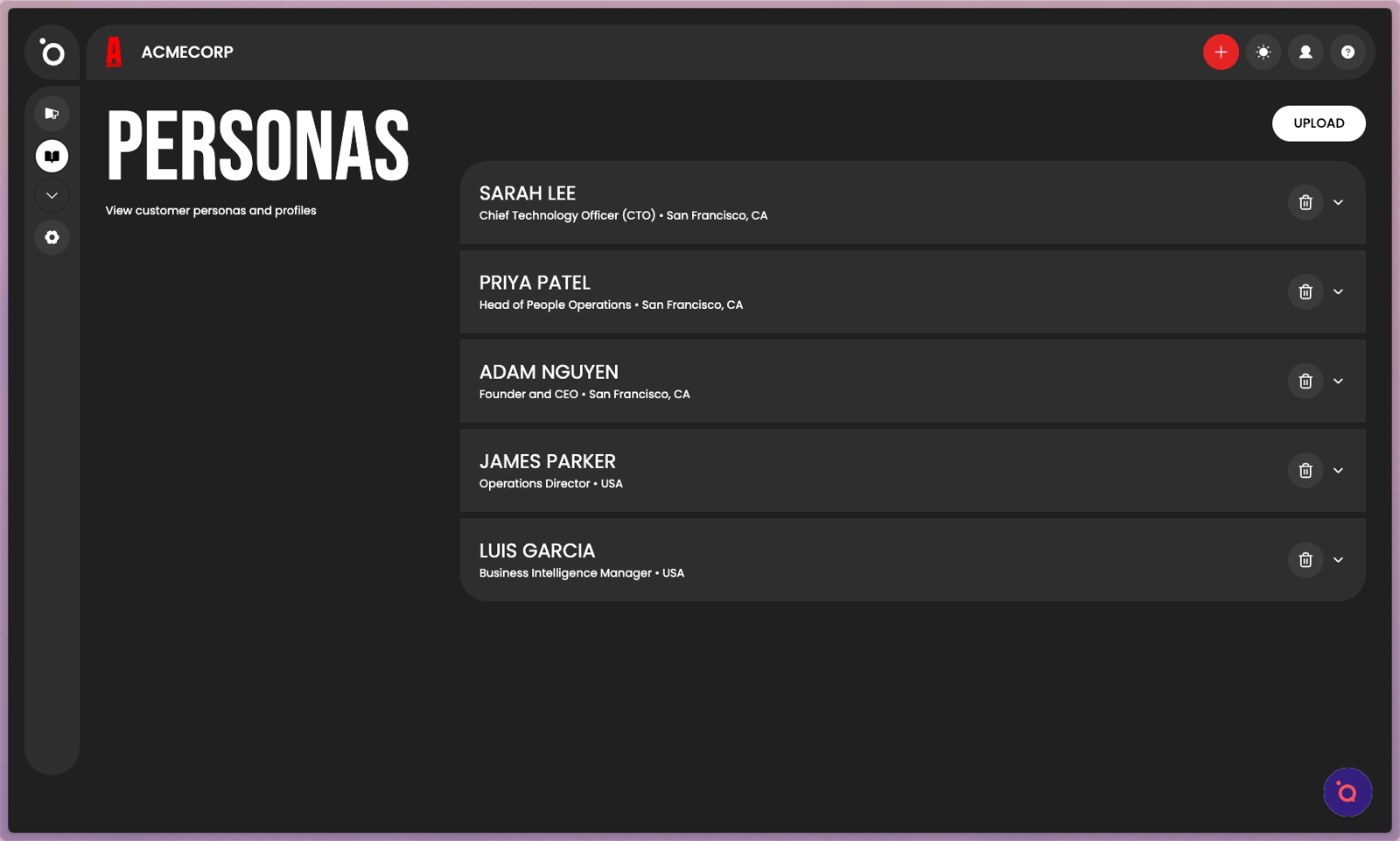The height and width of the screenshot is (841, 1400).
Task: Expand the Priya Patel persona details
Action: tap(1338, 292)
